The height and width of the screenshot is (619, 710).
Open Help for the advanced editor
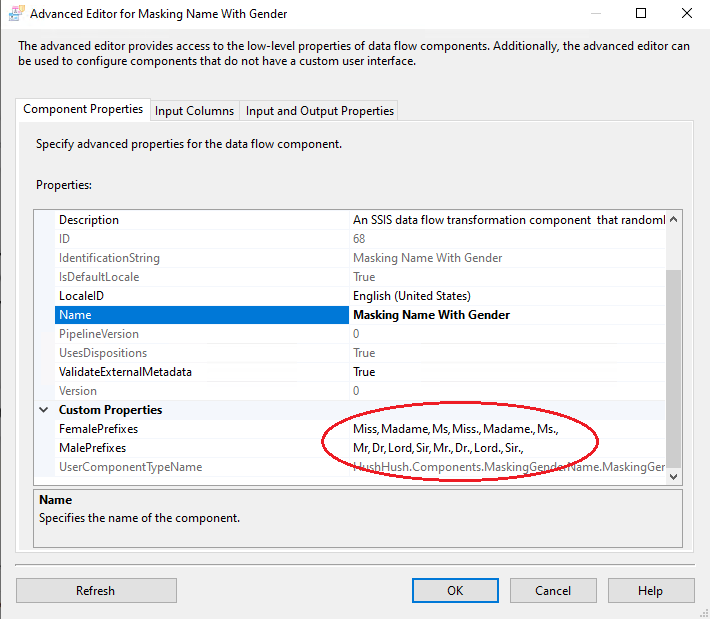click(x=650, y=591)
